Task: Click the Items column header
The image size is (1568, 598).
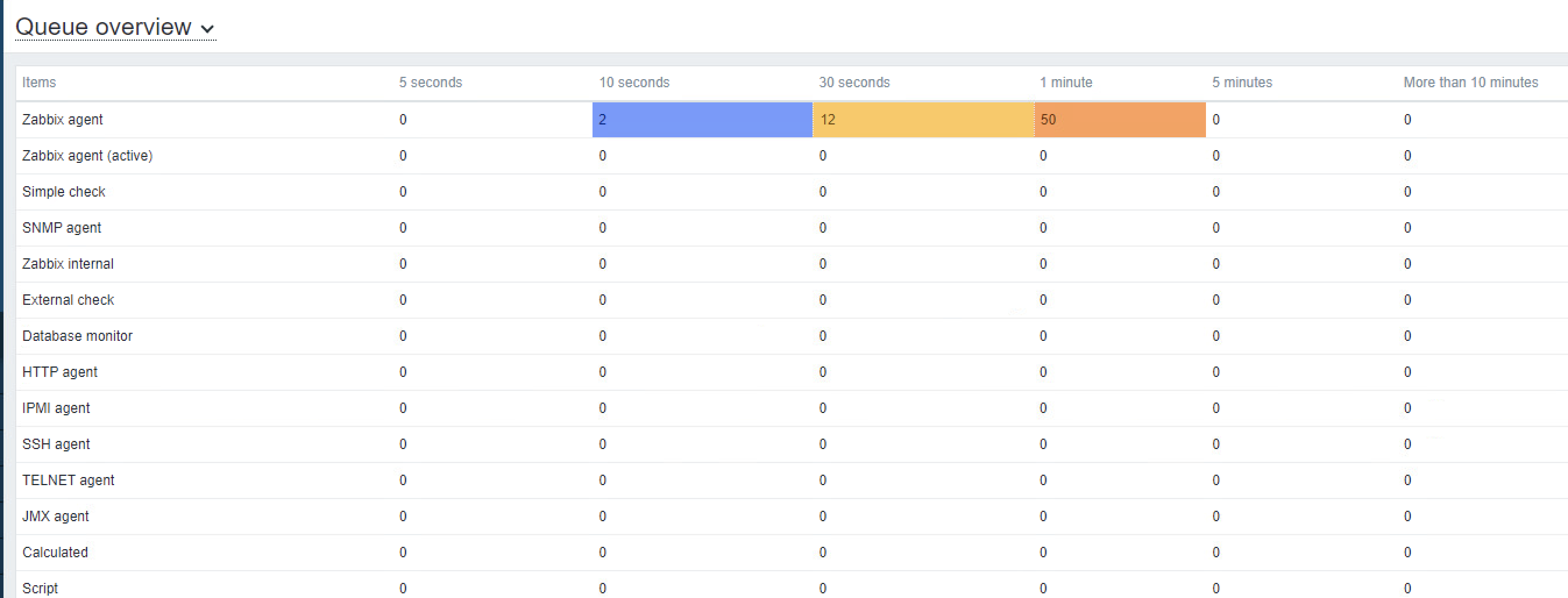Action: [39, 83]
